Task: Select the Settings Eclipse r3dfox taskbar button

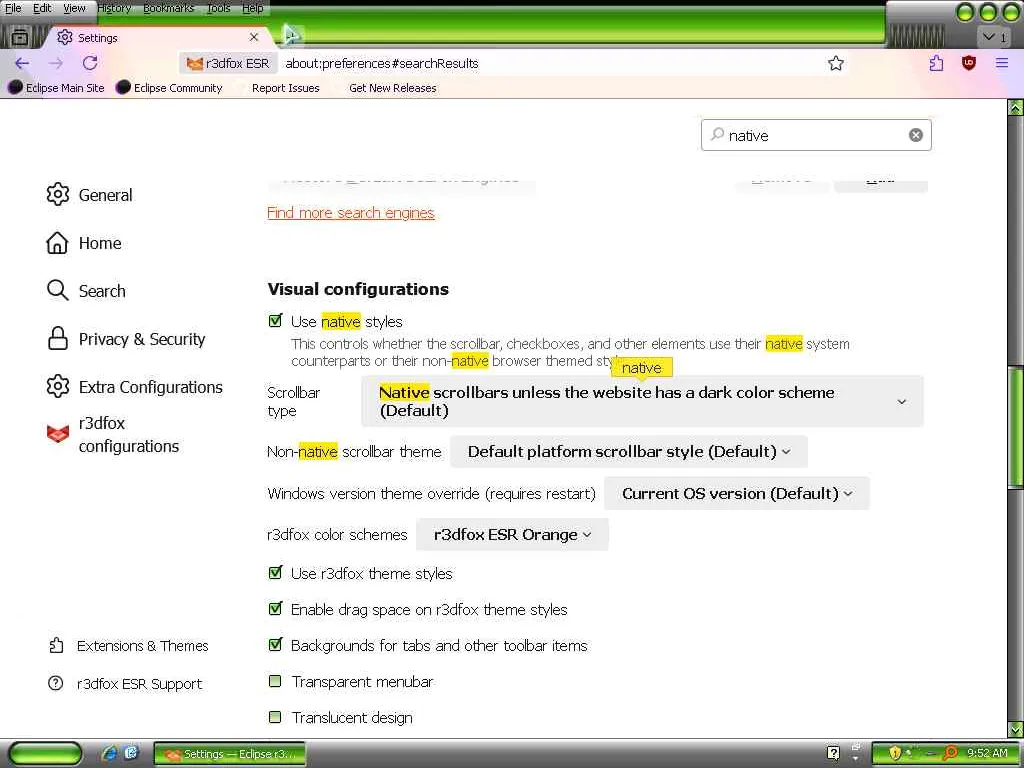Action: [x=230, y=754]
